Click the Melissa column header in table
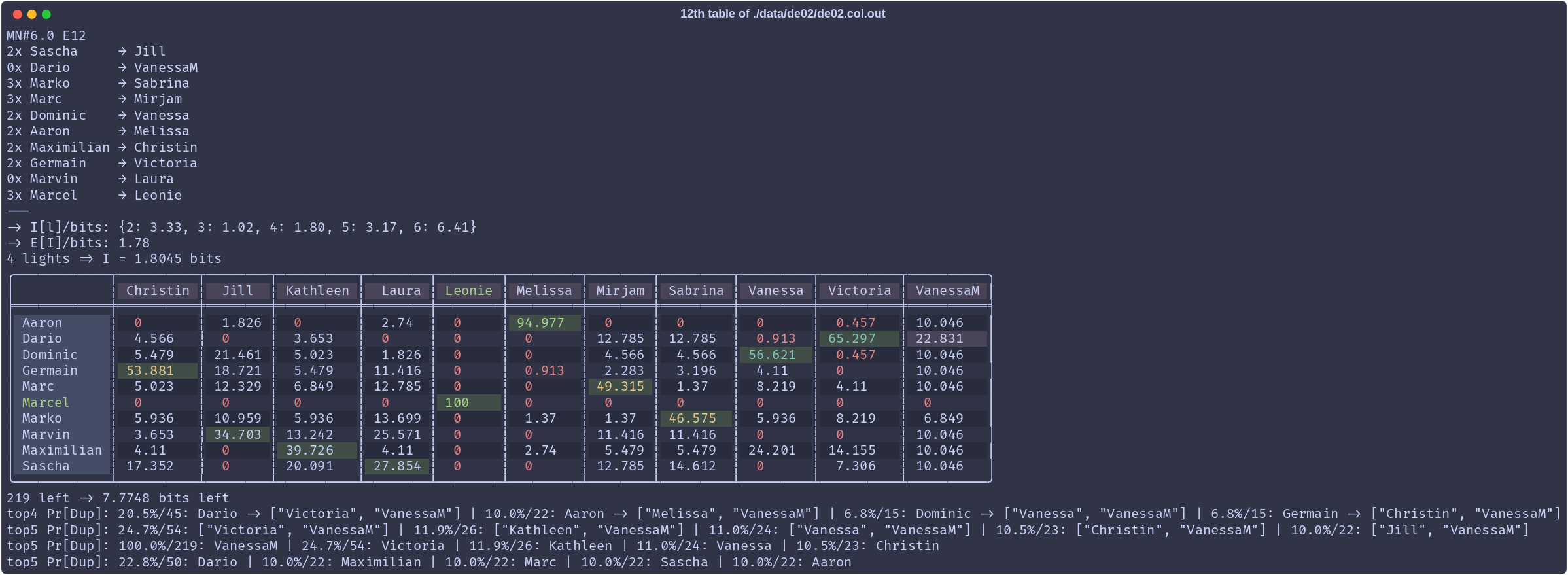This screenshot has height=575, width=1568. point(544,290)
